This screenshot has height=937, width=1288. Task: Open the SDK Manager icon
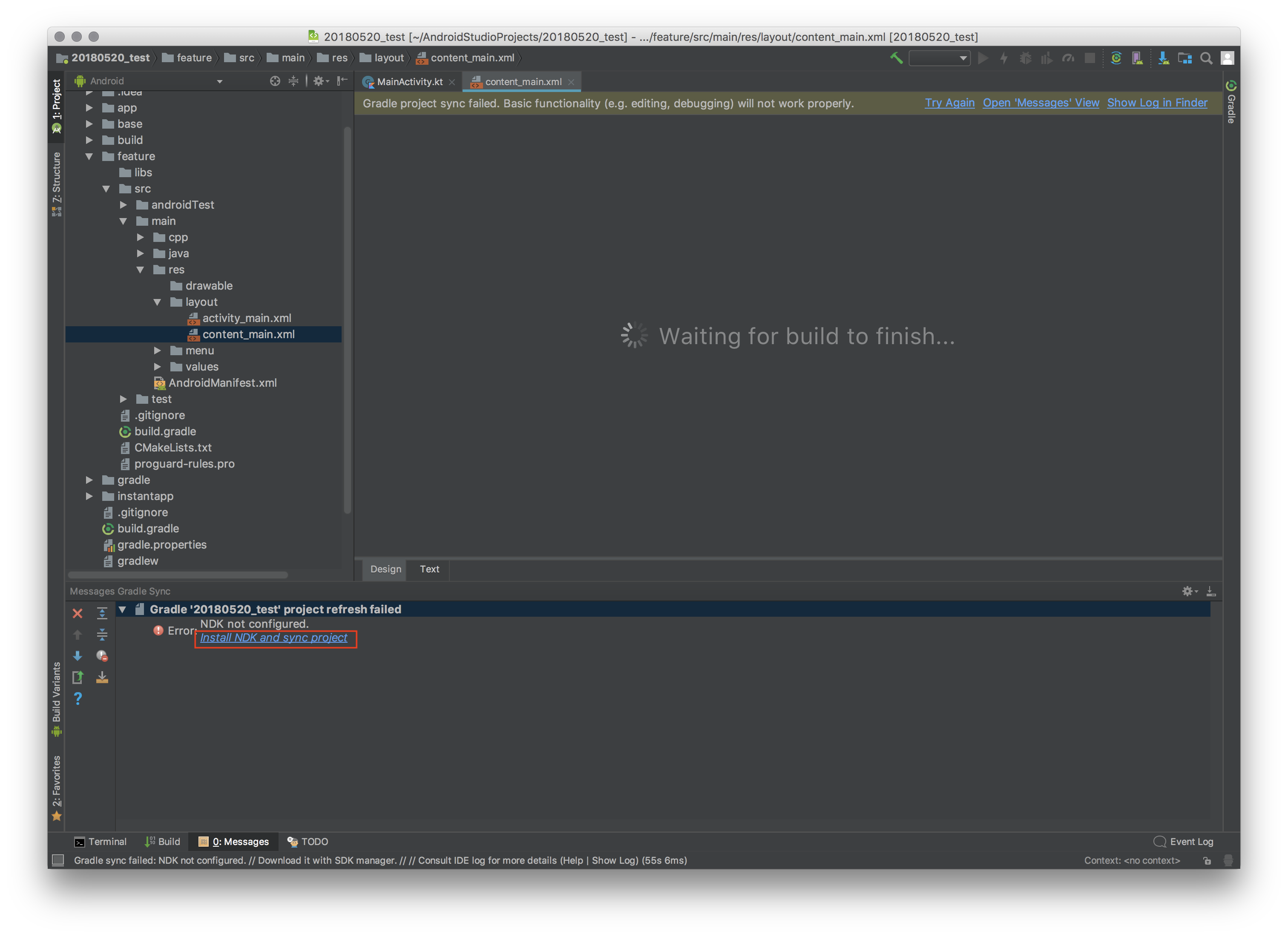(1163, 58)
